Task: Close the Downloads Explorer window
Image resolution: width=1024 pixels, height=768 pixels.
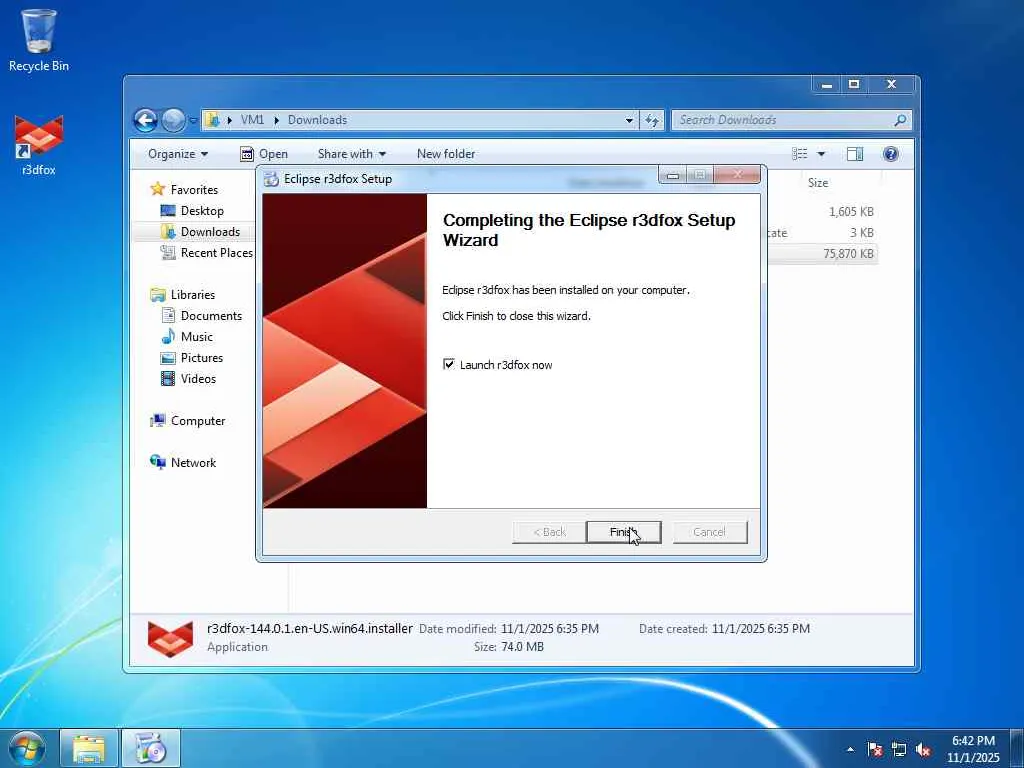Action: (891, 85)
